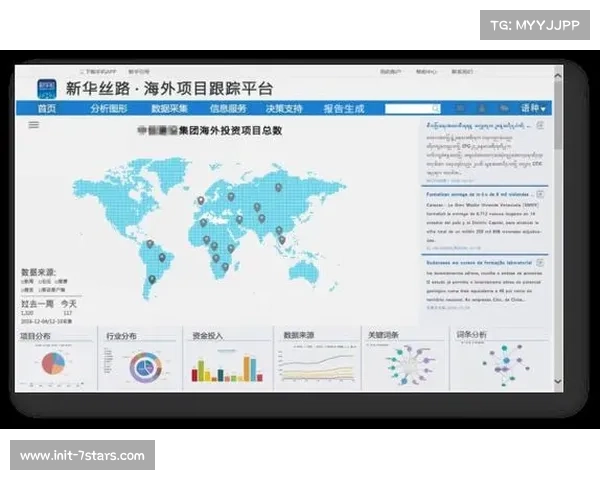The height and width of the screenshot is (480, 600).
Task: Click the Xinhua Silk Road logo icon
Action: (x=47, y=89)
